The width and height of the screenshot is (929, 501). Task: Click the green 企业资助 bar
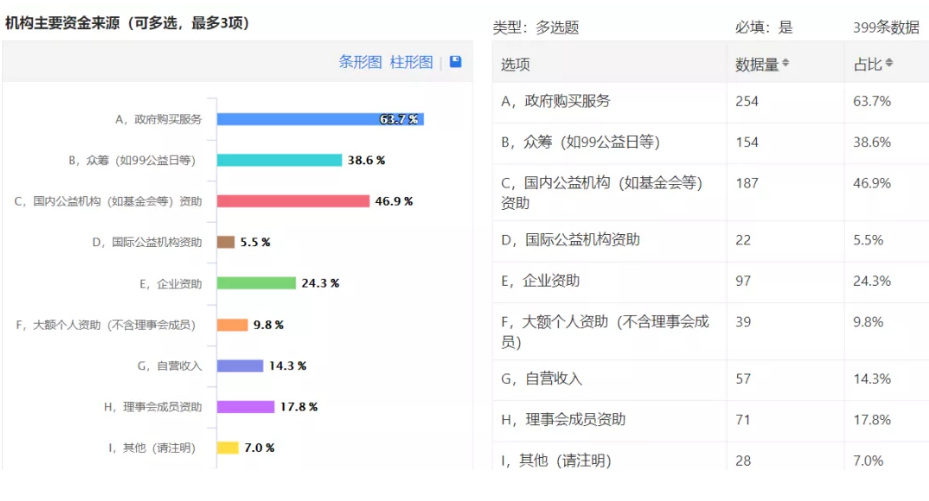256,283
